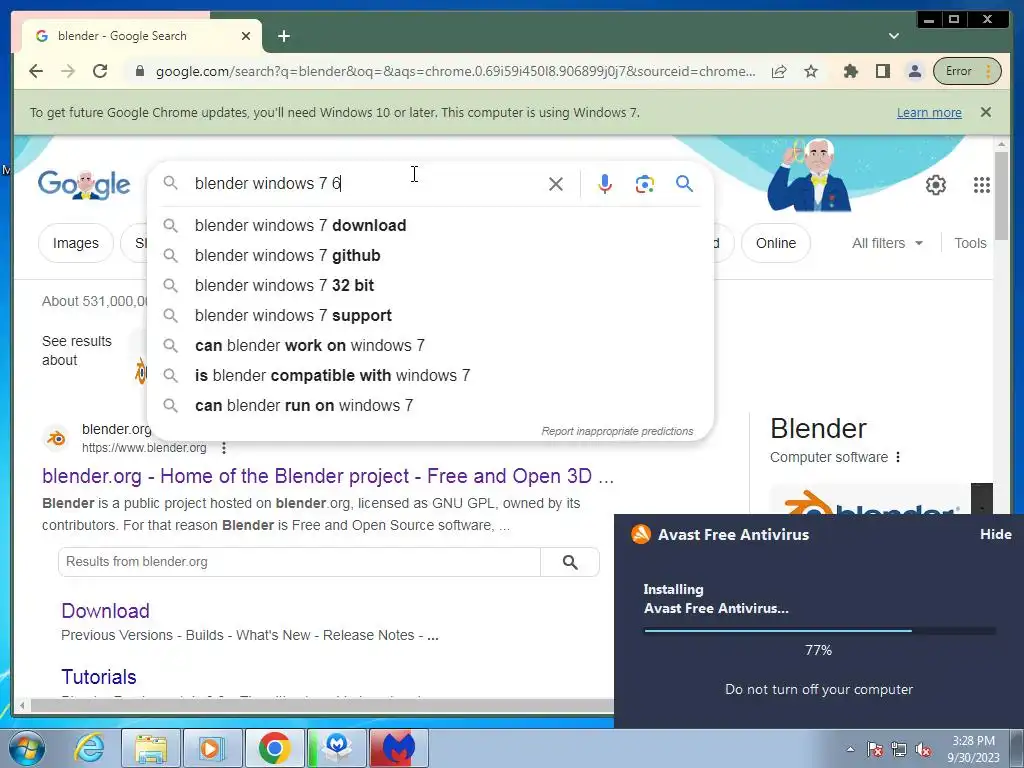Viewport: 1024px width, 768px height.
Task: Filter results by Images
Action: coord(76,243)
